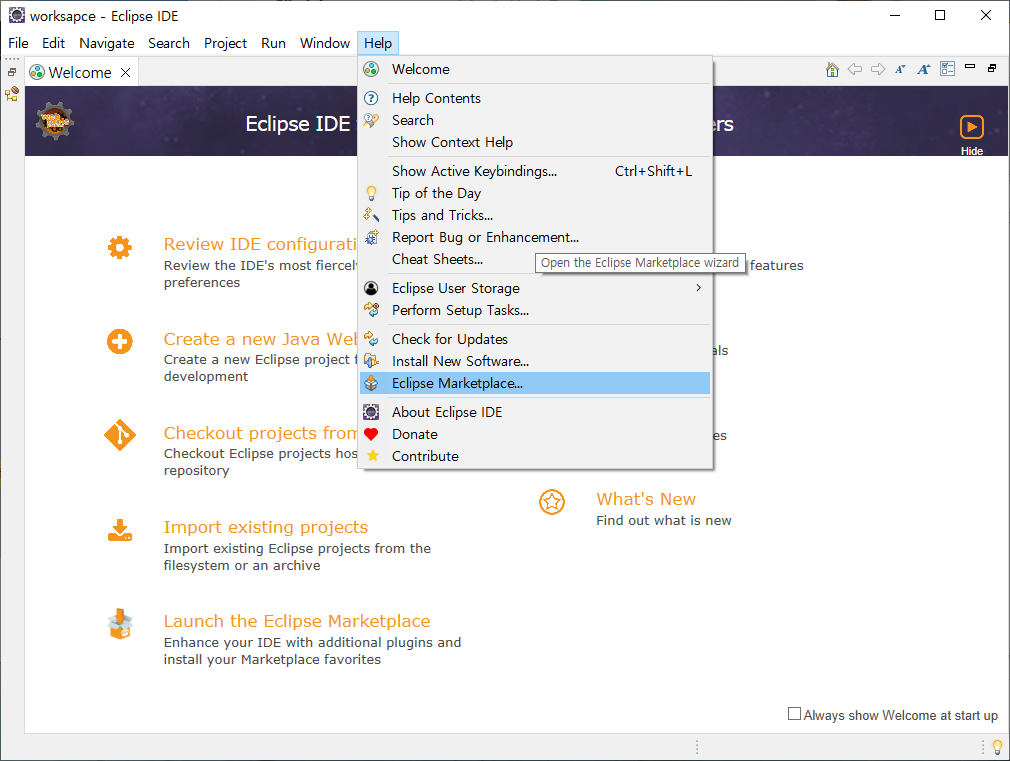
Task: Open the File menu
Action: pyautogui.click(x=18, y=43)
